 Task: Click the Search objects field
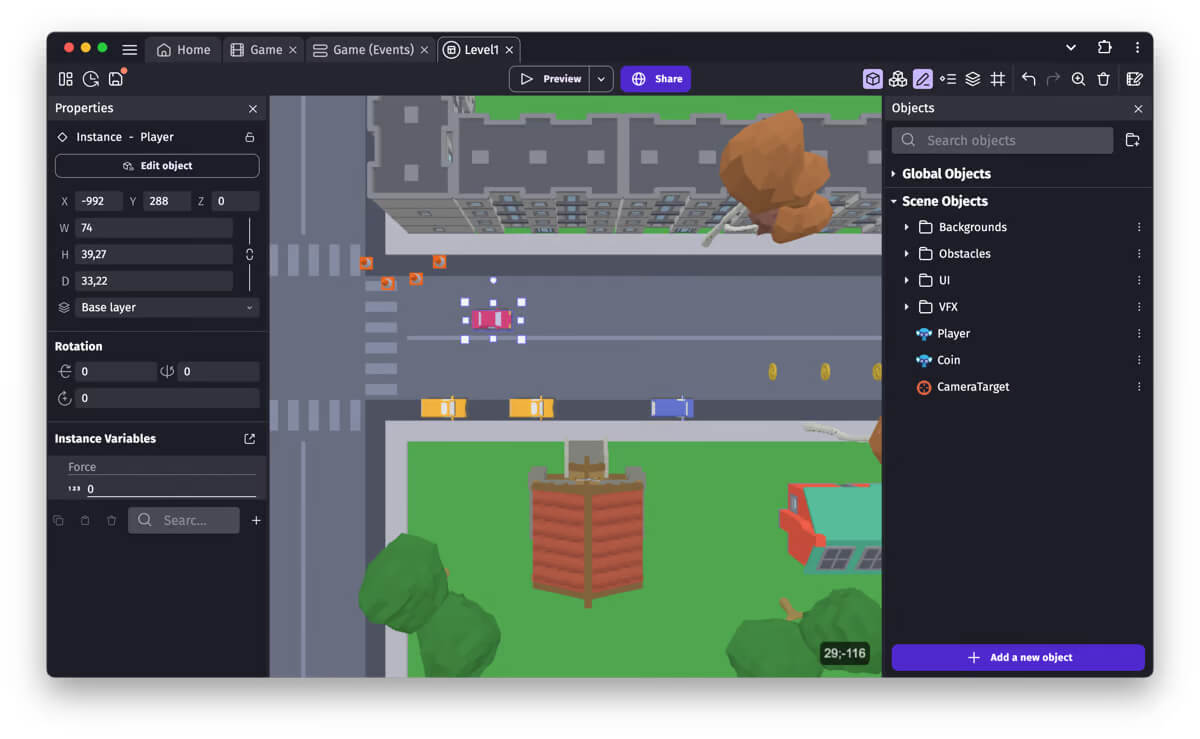coord(1002,141)
